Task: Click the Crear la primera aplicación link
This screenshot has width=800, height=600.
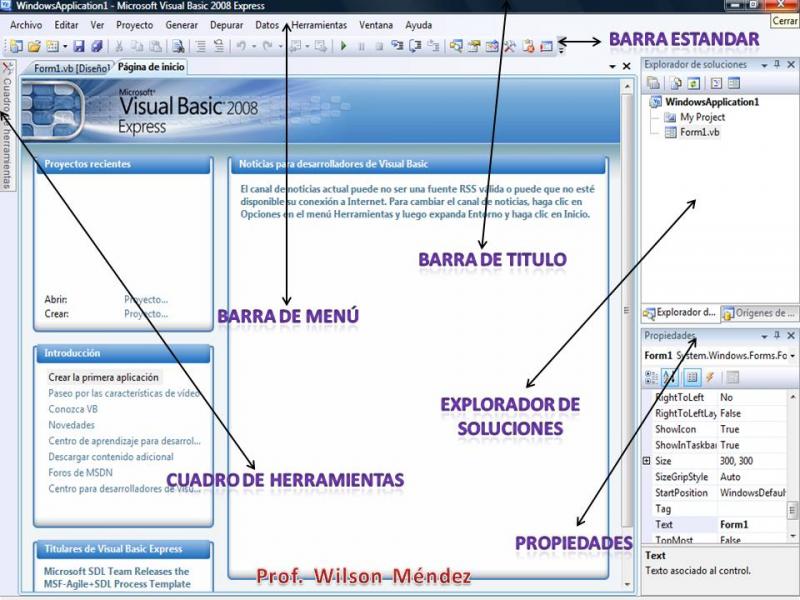Action: point(104,378)
